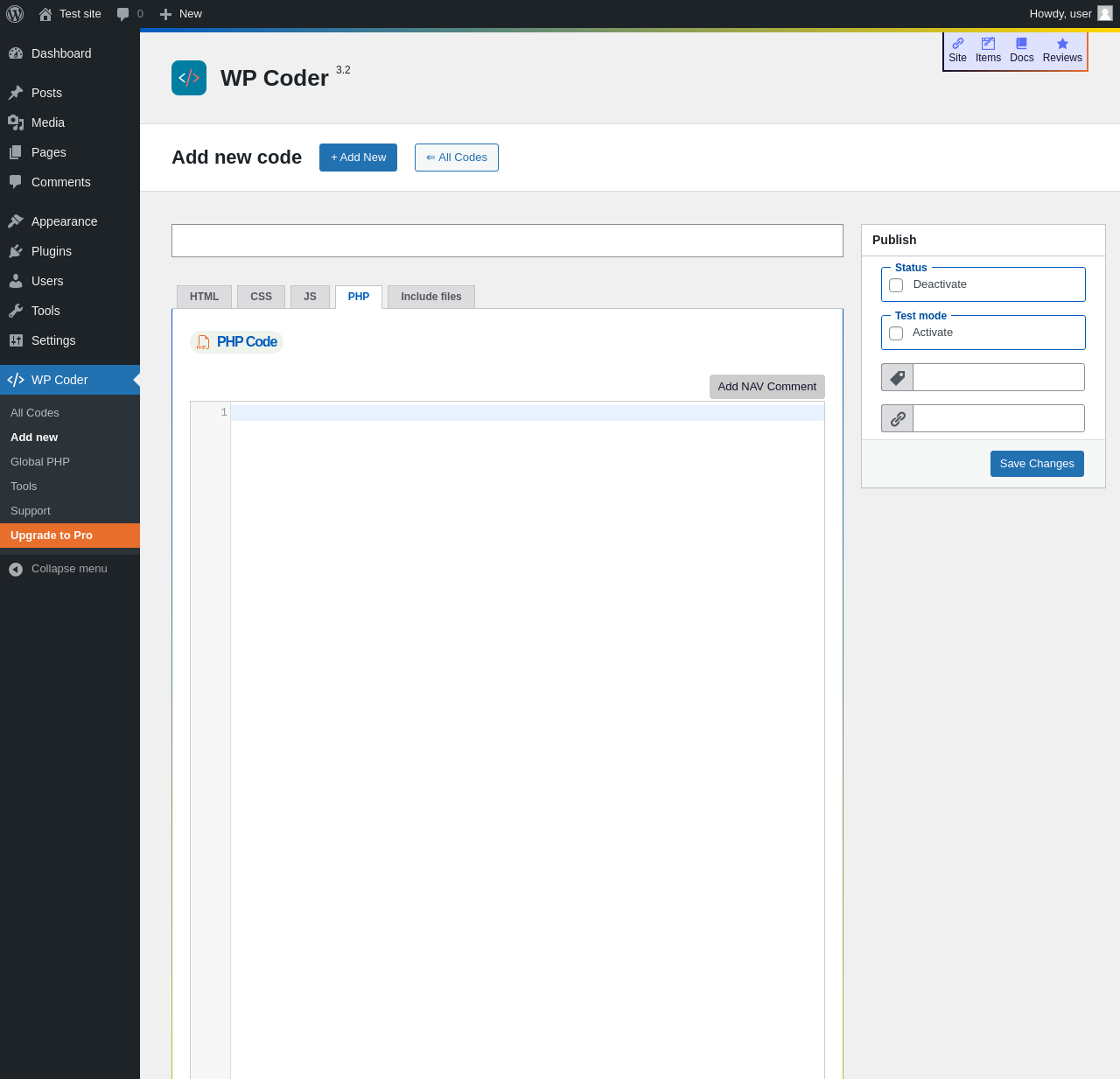Click the Posts pin icon
The image size is (1120, 1079).
(x=16, y=93)
